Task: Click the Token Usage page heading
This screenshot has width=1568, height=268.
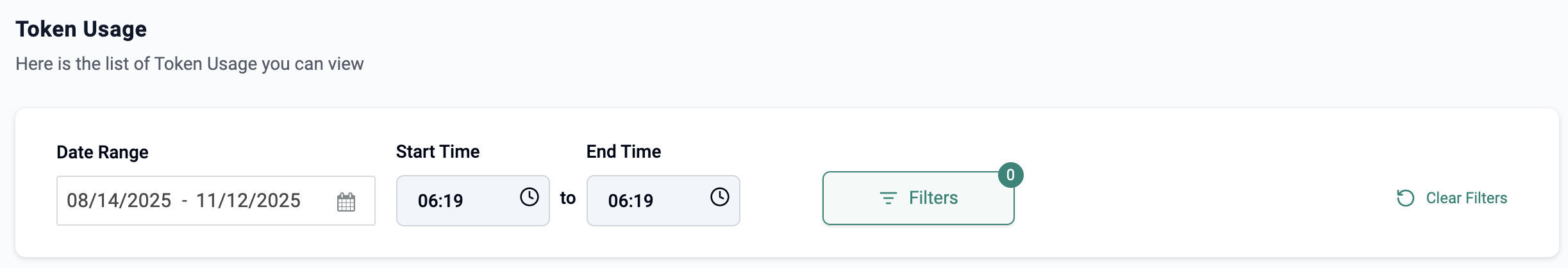Action: 81,29
